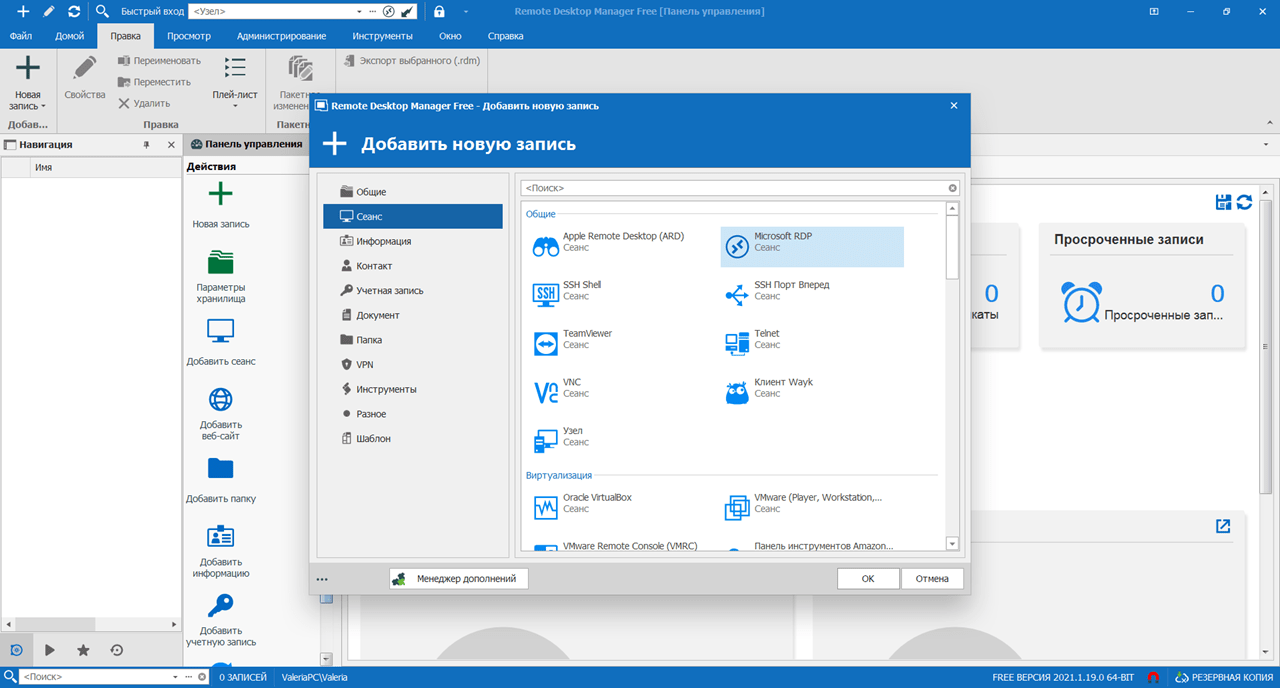
Task: Click entry list vertical scrollbar thumb
Action: tap(952, 246)
